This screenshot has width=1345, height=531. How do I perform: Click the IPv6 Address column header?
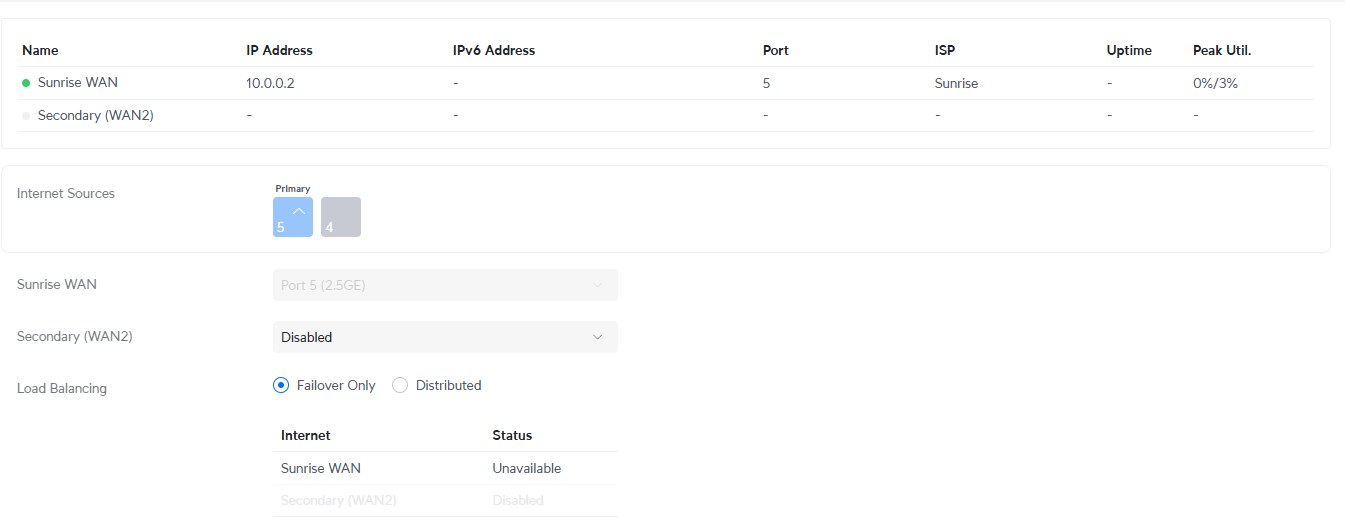pyautogui.click(x=494, y=50)
